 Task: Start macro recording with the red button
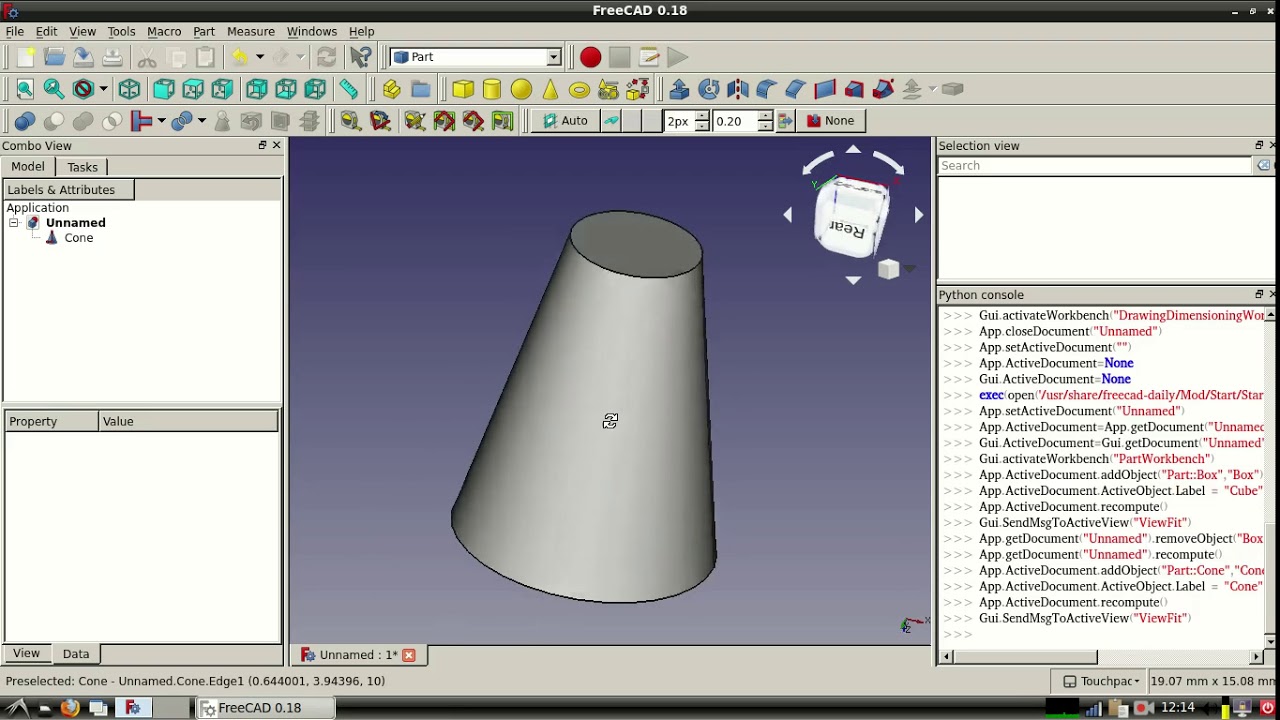[590, 57]
